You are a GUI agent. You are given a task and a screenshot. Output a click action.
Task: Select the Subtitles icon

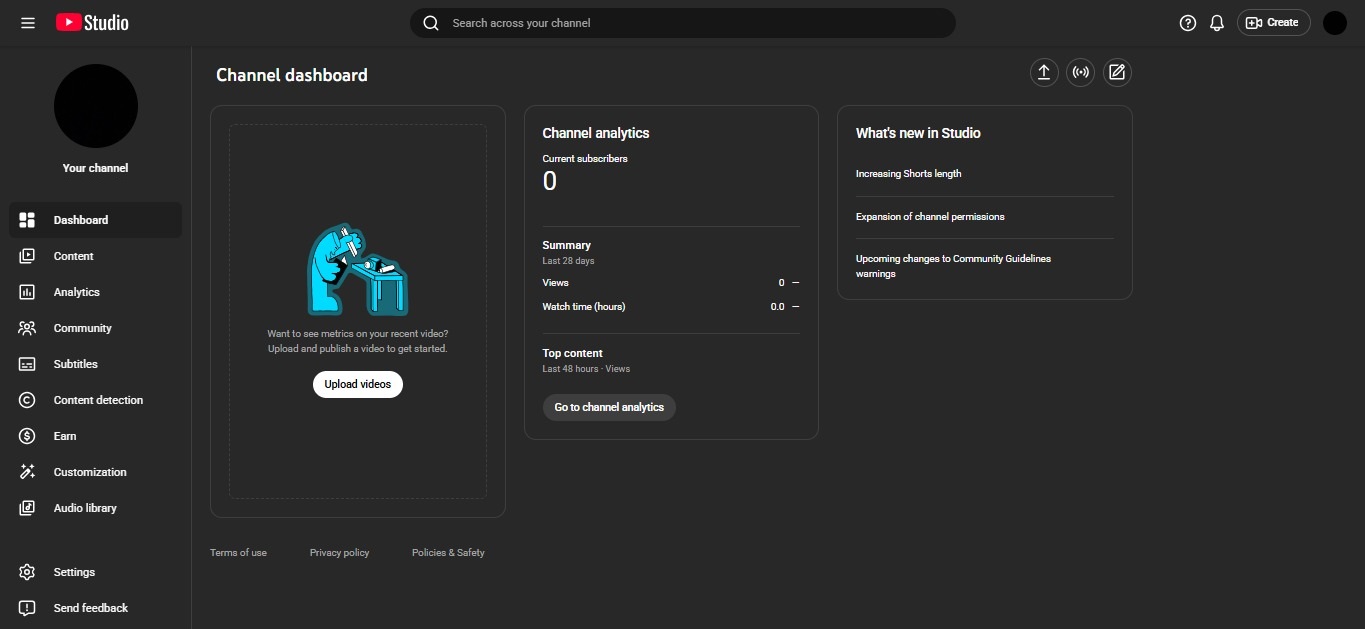click(x=27, y=364)
